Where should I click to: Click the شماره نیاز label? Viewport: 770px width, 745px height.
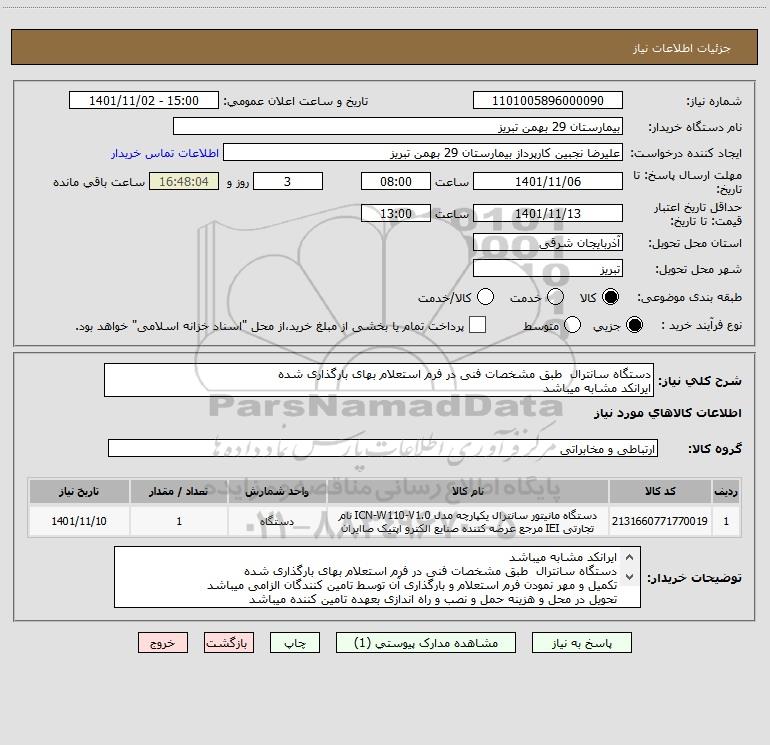tap(714, 102)
